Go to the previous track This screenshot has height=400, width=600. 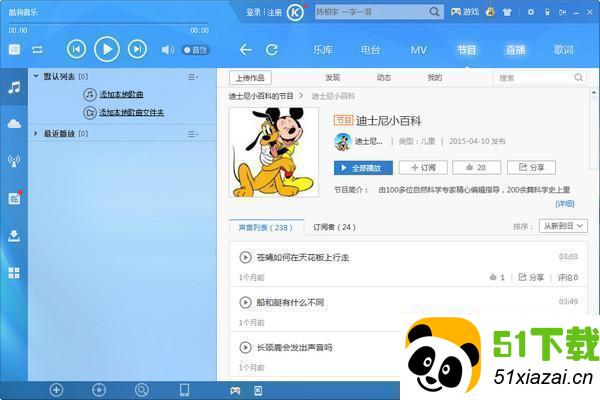76,49
